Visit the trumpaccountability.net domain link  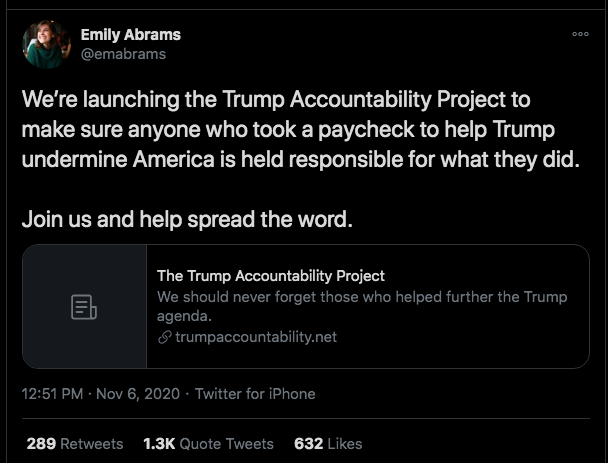pos(255,337)
